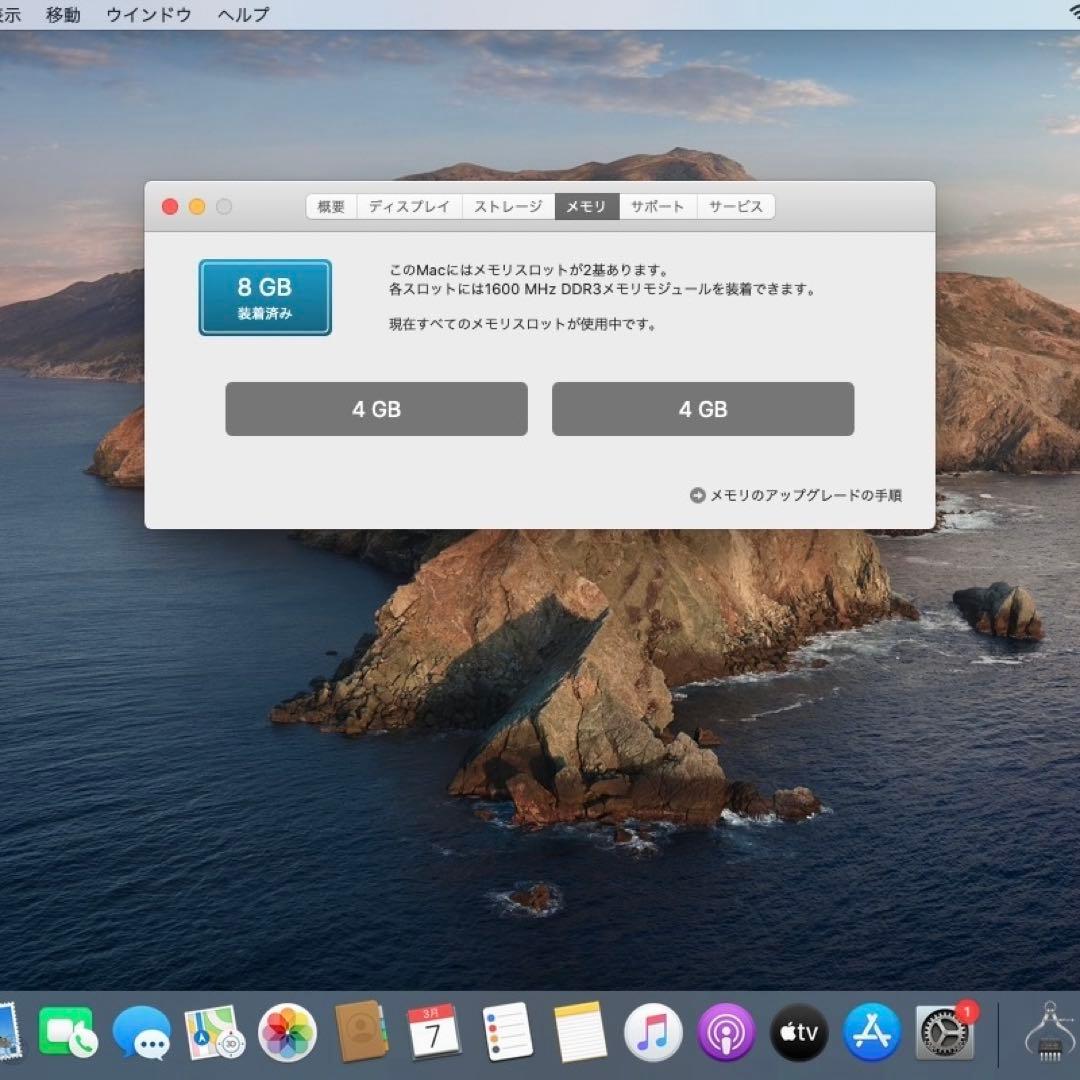Open the ウインドウ menu
Viewport: 1080px width, 1080px height.
coord(148,14)
